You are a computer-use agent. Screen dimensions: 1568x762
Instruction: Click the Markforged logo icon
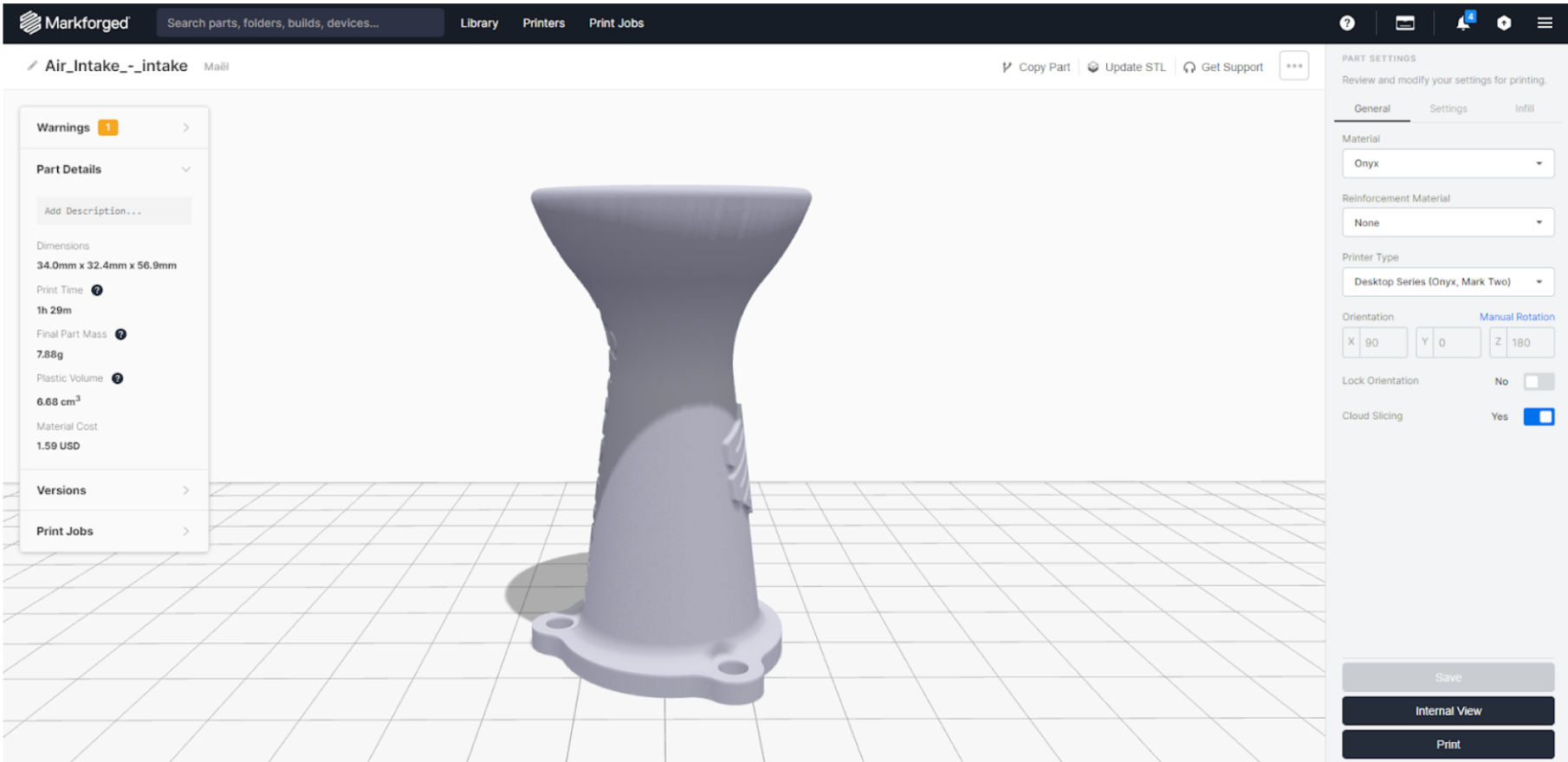(x=30, y=23)
